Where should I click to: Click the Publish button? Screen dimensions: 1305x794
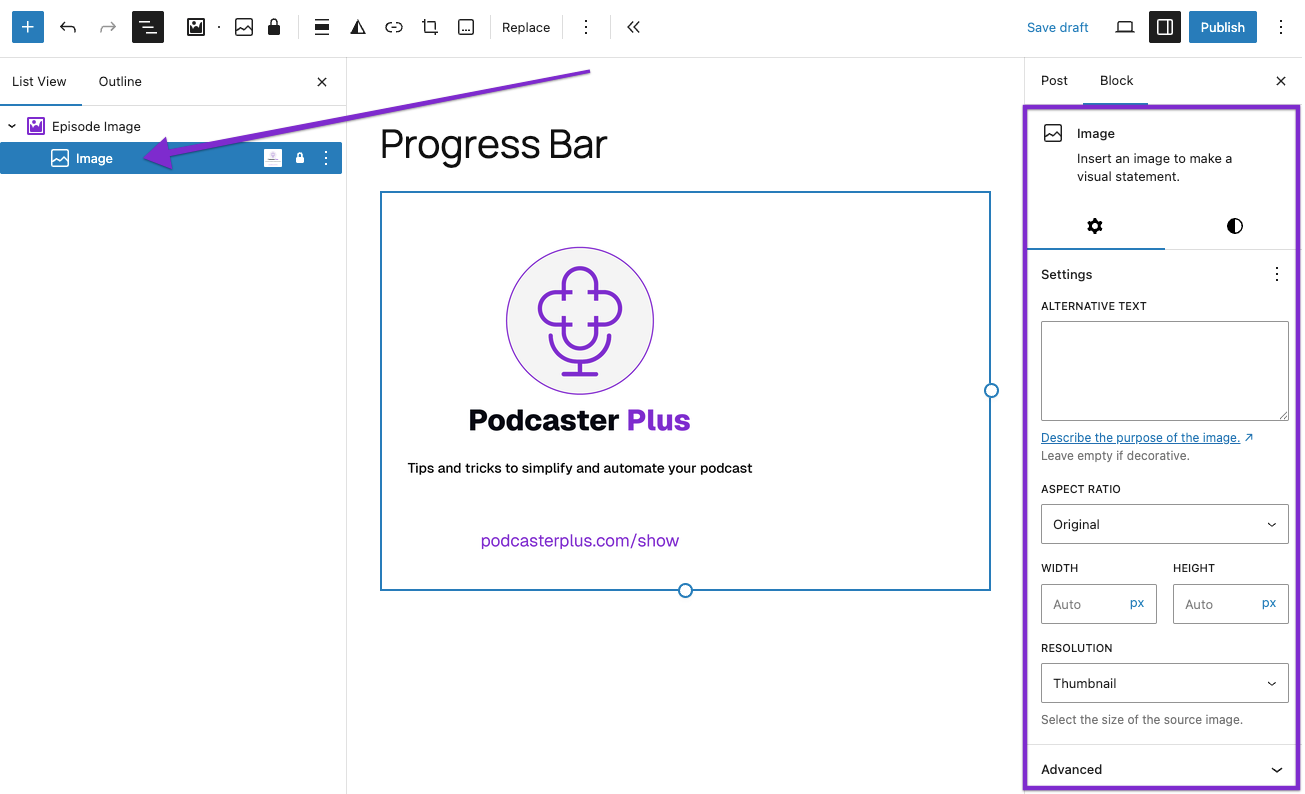click(x=1222, y=27)
